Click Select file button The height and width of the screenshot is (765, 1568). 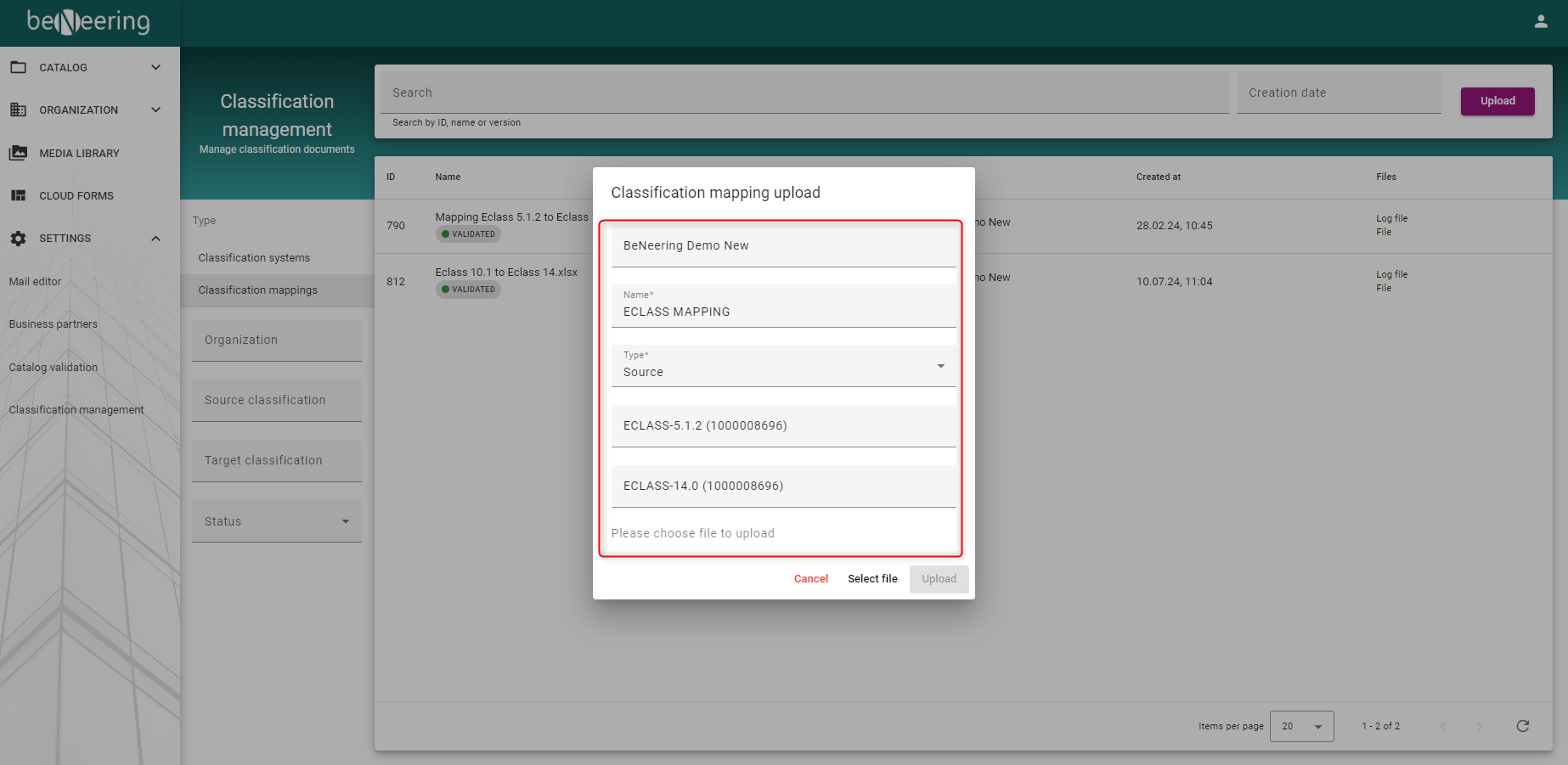click(x=872, y=579)
